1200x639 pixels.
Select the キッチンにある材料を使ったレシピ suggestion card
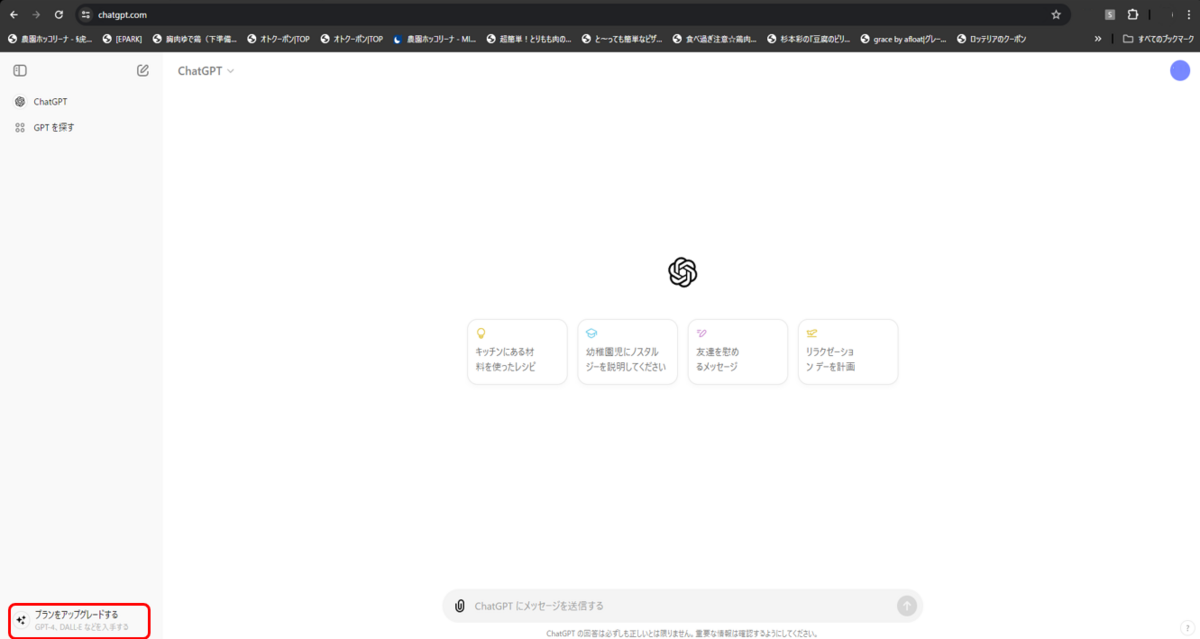pos(517,352)
